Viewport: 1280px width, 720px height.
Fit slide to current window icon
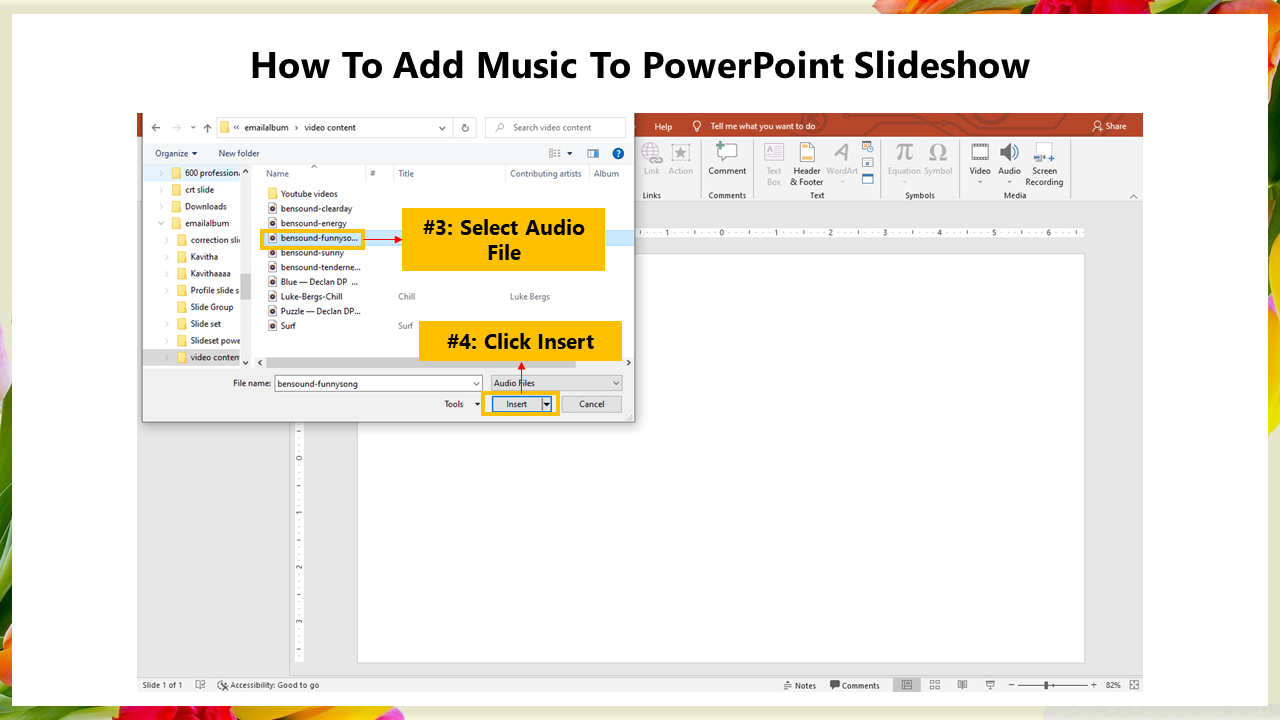(1134, 685)
